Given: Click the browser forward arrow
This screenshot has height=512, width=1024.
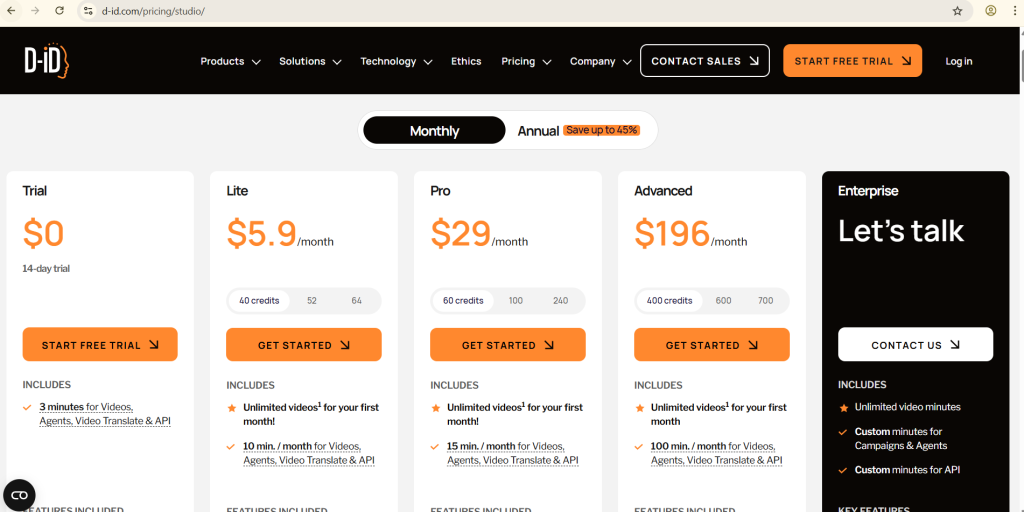Looking at the screenshot, I should coord(35,11).
